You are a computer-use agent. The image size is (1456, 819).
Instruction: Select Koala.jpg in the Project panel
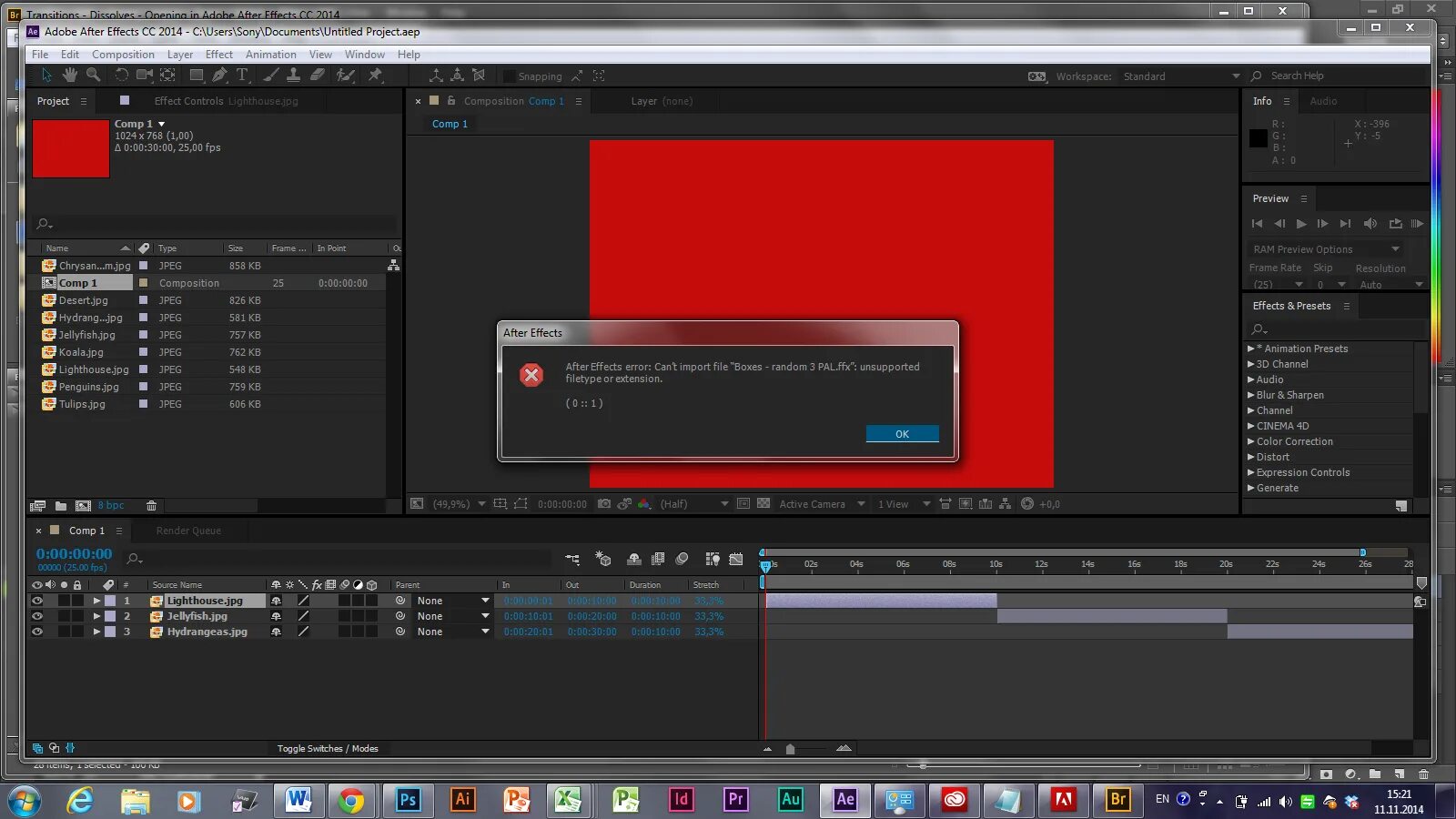(81, 352)
